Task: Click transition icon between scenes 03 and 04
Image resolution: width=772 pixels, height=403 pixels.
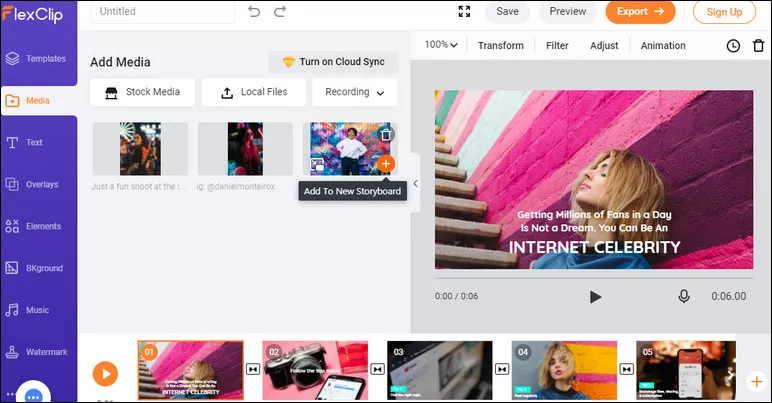Action: [x=502, y=369]
